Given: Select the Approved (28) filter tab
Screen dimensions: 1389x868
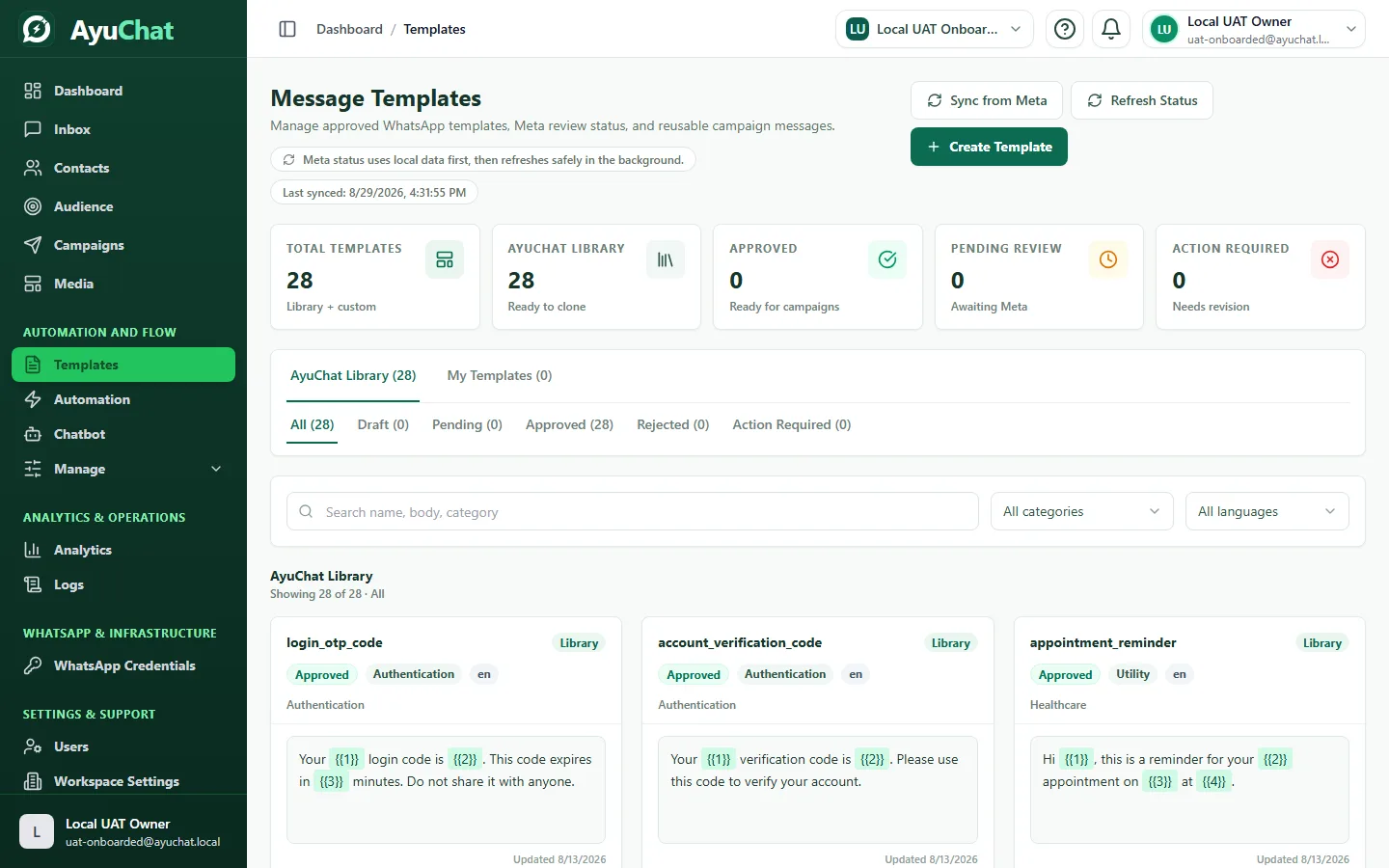Looking at the screenshot, I should coord(569,424).
